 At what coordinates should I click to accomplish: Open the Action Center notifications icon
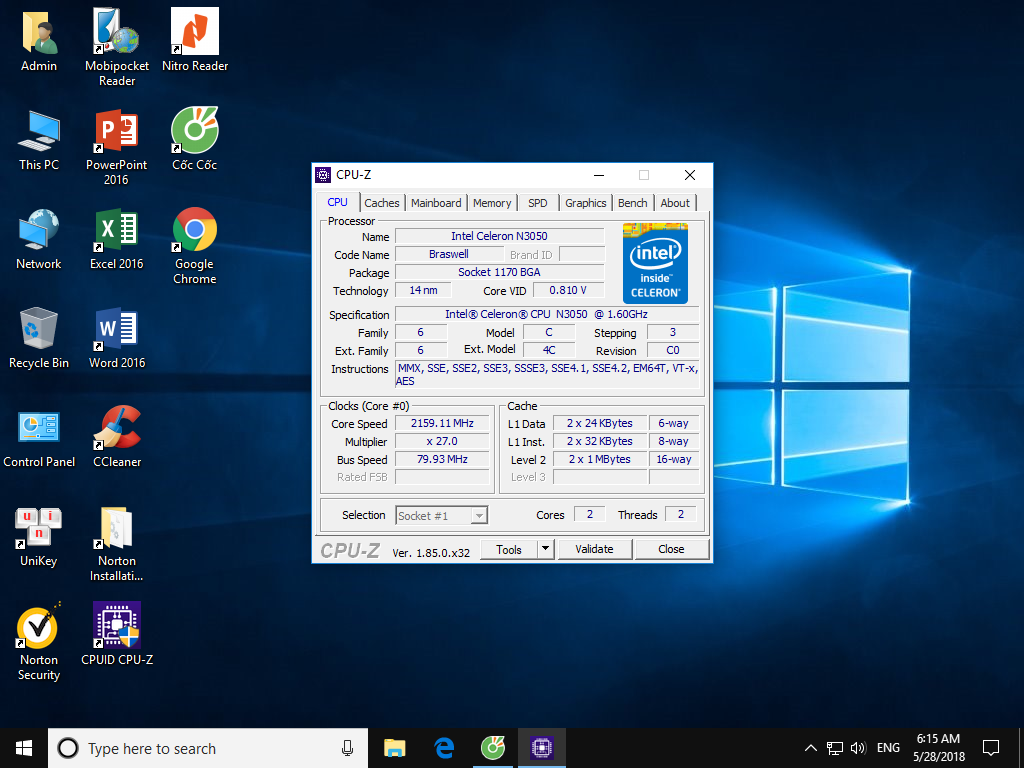pos(991,748)
